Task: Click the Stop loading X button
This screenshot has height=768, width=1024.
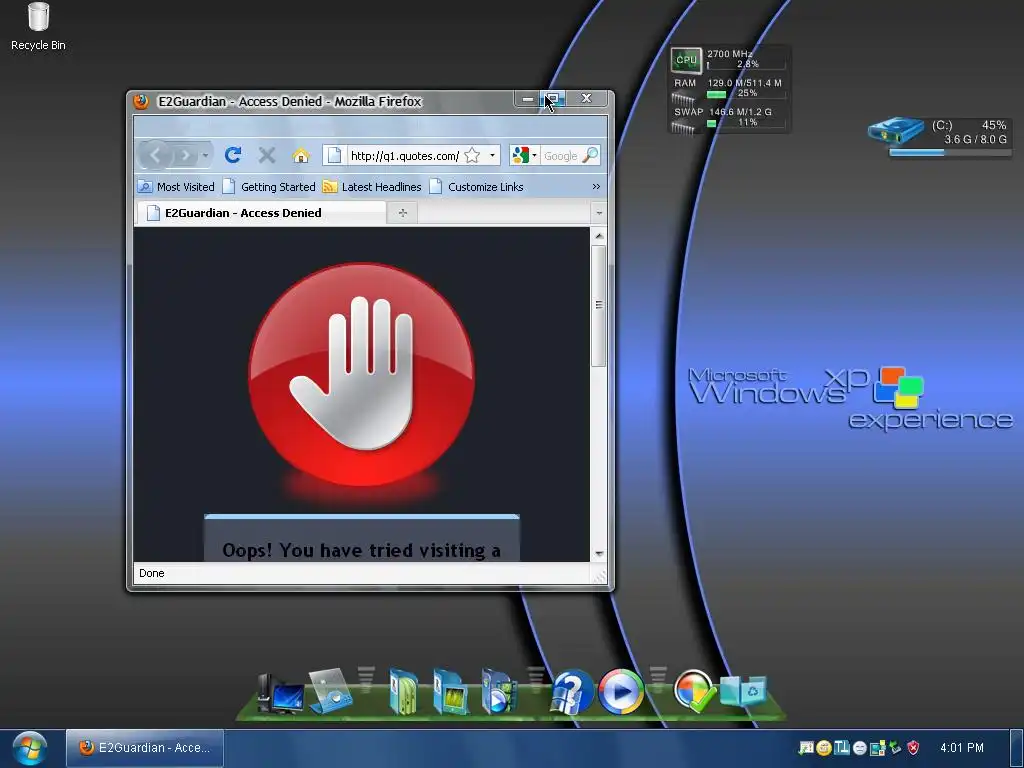Action: pyautogui.click(x=266, y=155)
